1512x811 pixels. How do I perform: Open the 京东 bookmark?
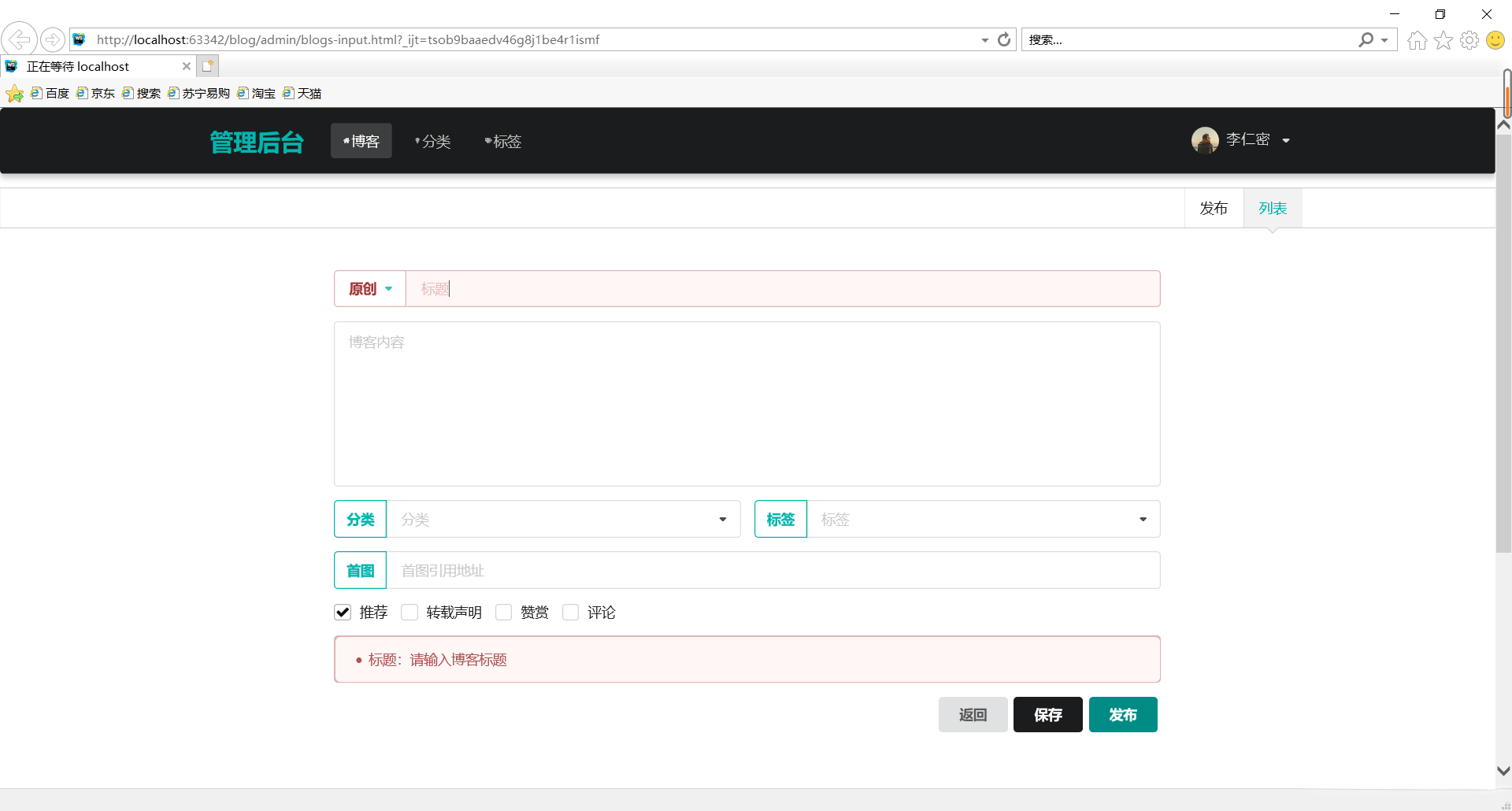pos(96,94)
